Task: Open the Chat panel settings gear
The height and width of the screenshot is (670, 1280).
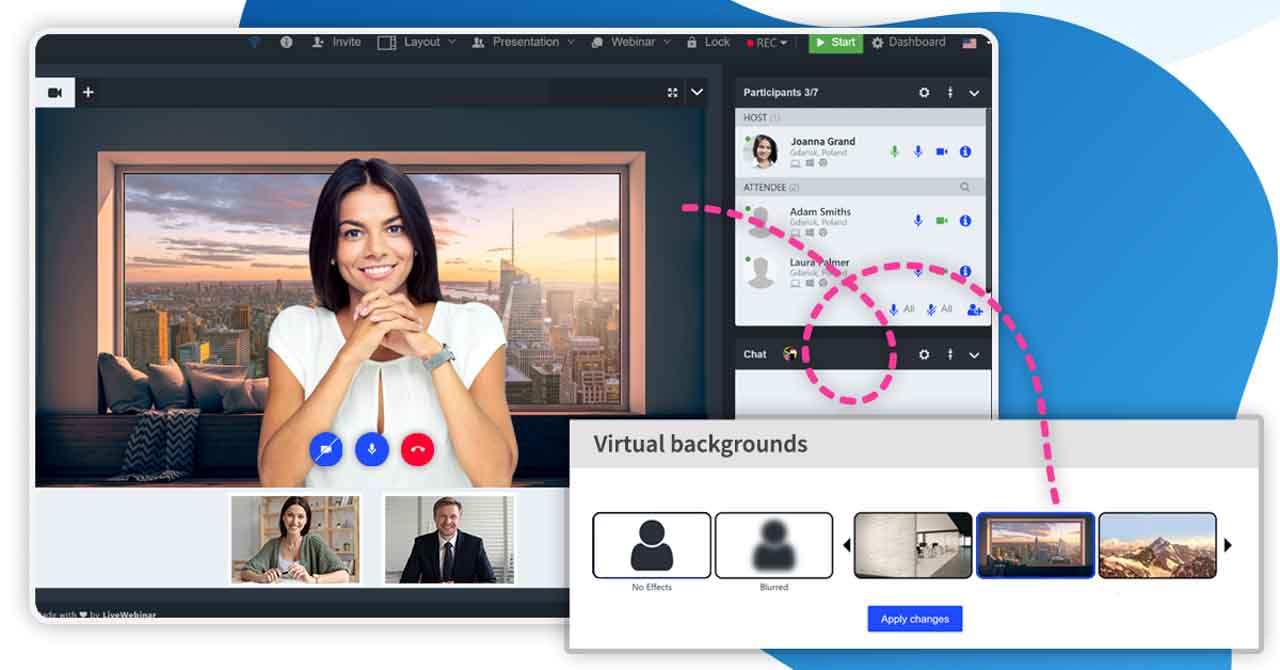Action: point(923,354)
